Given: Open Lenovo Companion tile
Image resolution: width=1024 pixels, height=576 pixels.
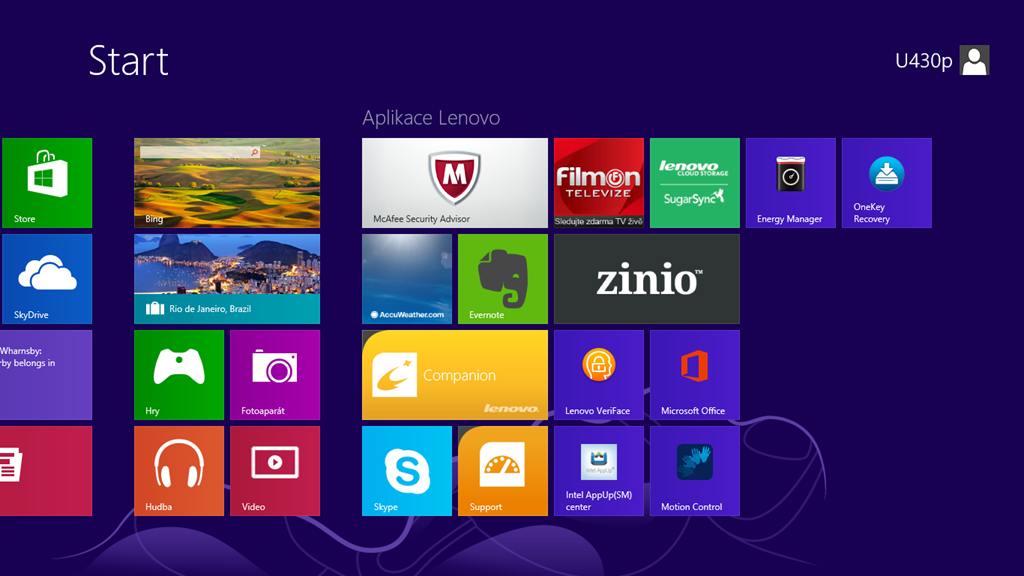Looking at the screenshot, I should pos(454,375).
